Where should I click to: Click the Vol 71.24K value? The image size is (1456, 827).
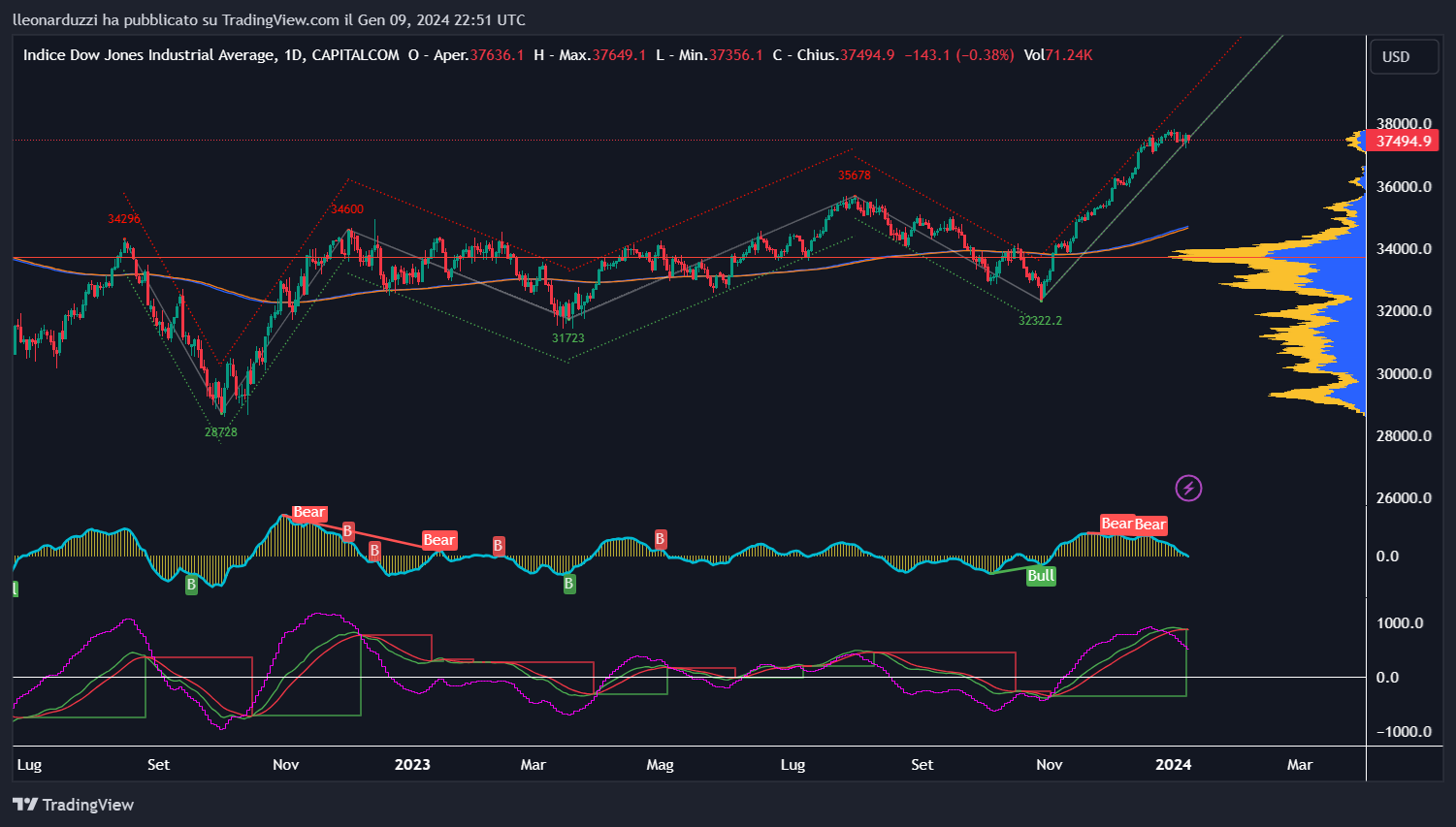pyautogui.click(x=1069, y=55)
